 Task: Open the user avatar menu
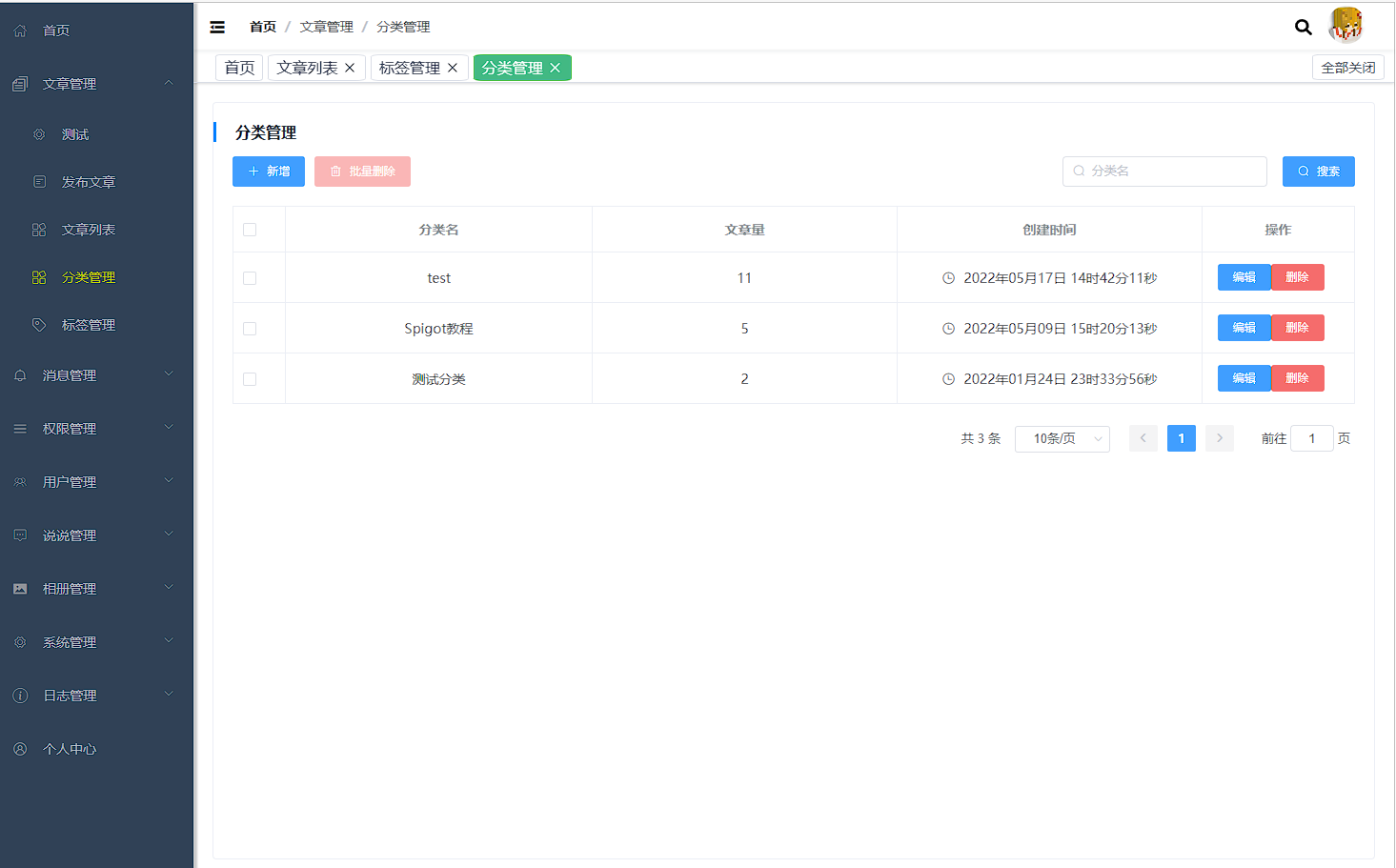point(1345,26)
